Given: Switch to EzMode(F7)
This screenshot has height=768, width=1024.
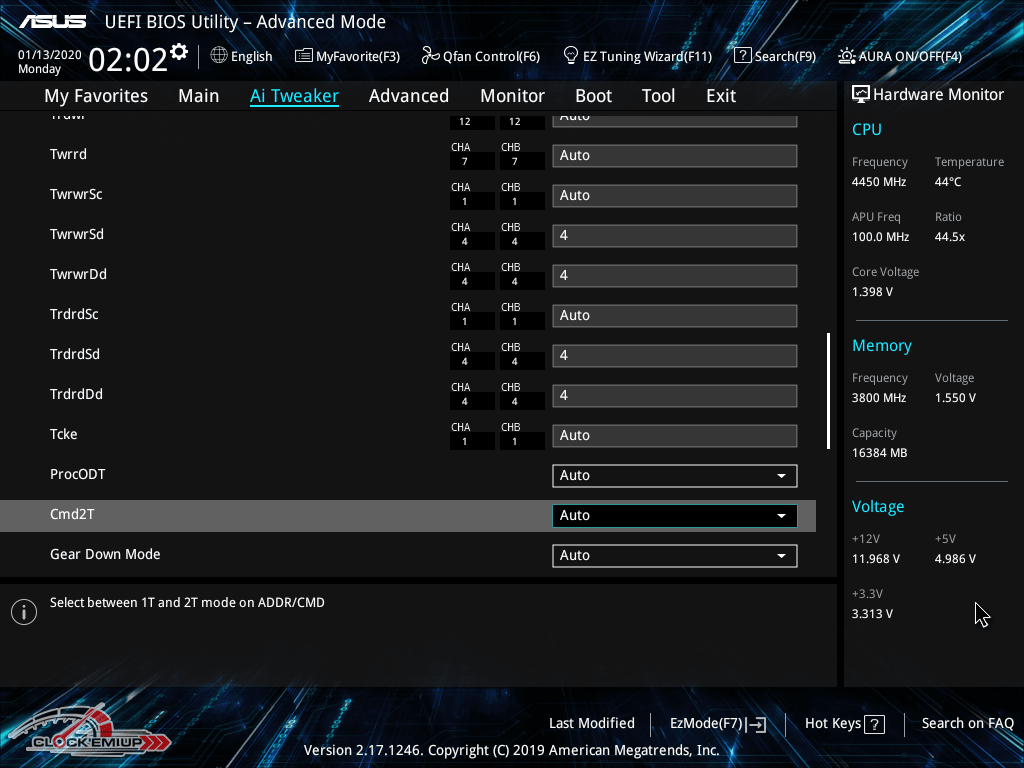Looking at the screenshot, I should pos(717,724).
